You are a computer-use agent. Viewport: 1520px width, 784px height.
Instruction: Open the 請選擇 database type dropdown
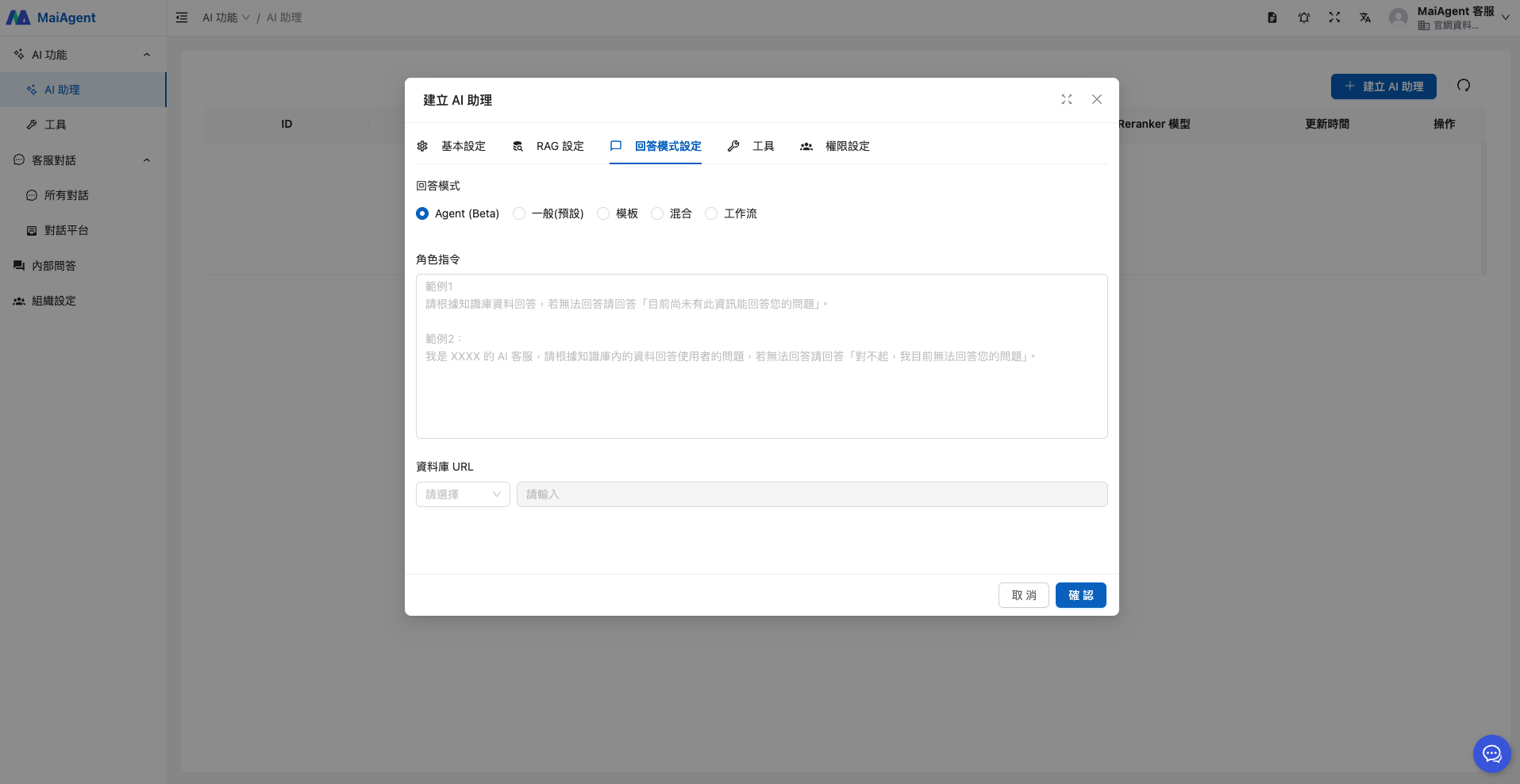463,494
